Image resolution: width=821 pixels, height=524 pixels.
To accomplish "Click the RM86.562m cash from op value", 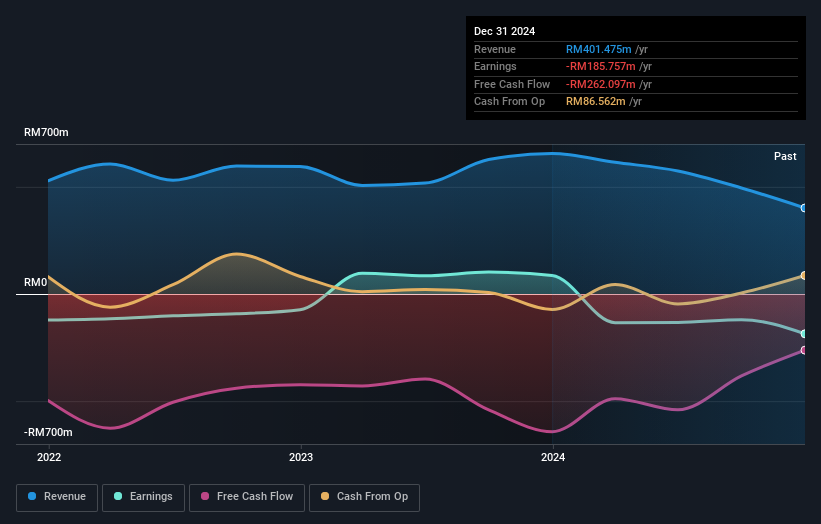I will [595, 102].
